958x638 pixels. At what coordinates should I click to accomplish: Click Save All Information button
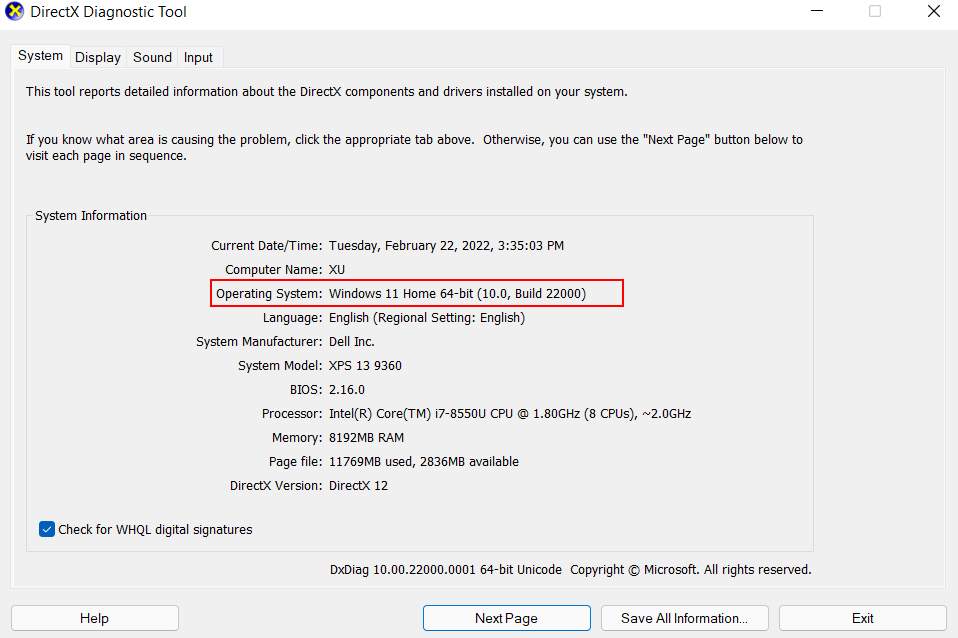684,618
